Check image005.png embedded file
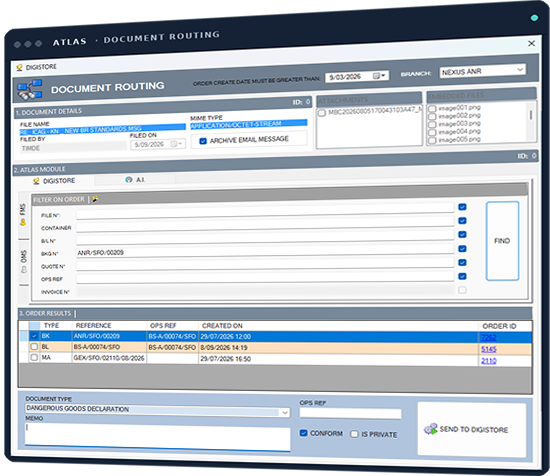The width and height of the screenshot is (550, 476). tap(432, 140)
